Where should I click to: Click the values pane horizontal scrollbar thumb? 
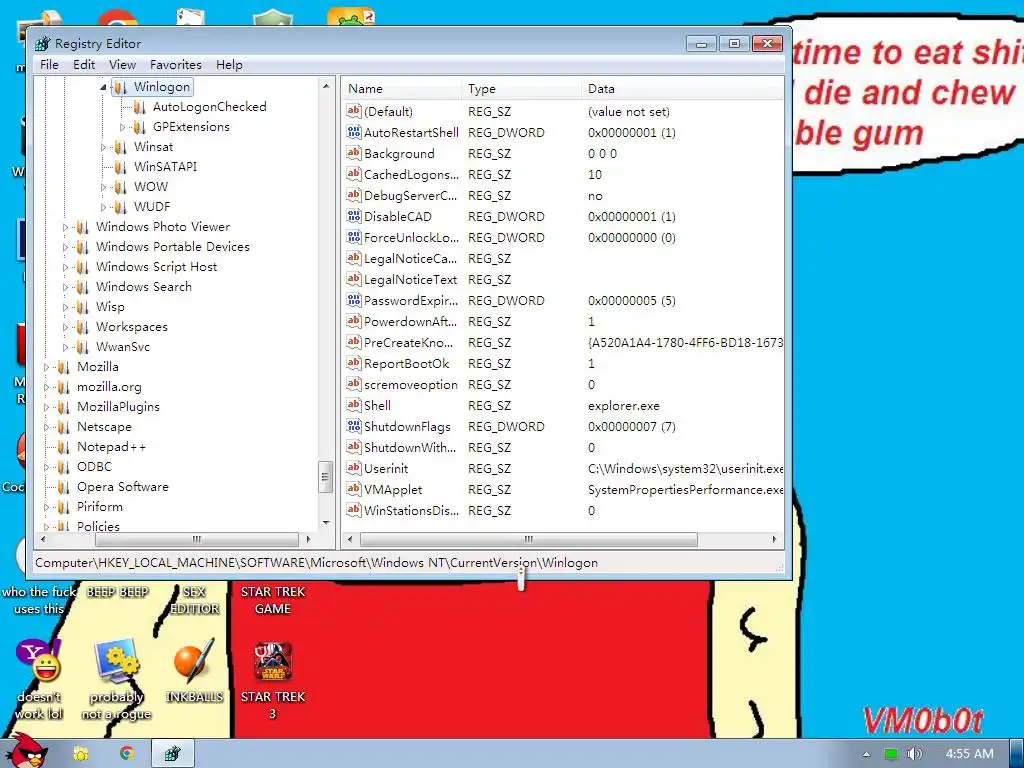tap(528, 539)
